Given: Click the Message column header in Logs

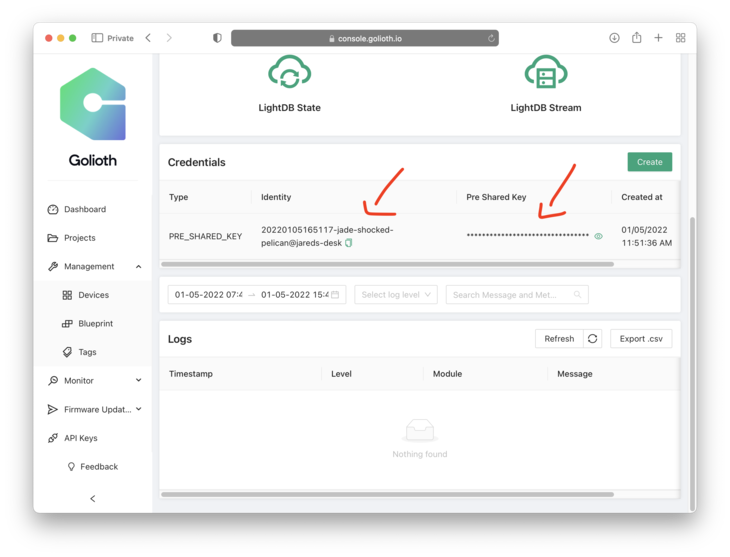Looking at the screenshot, I should coord(575,374).
